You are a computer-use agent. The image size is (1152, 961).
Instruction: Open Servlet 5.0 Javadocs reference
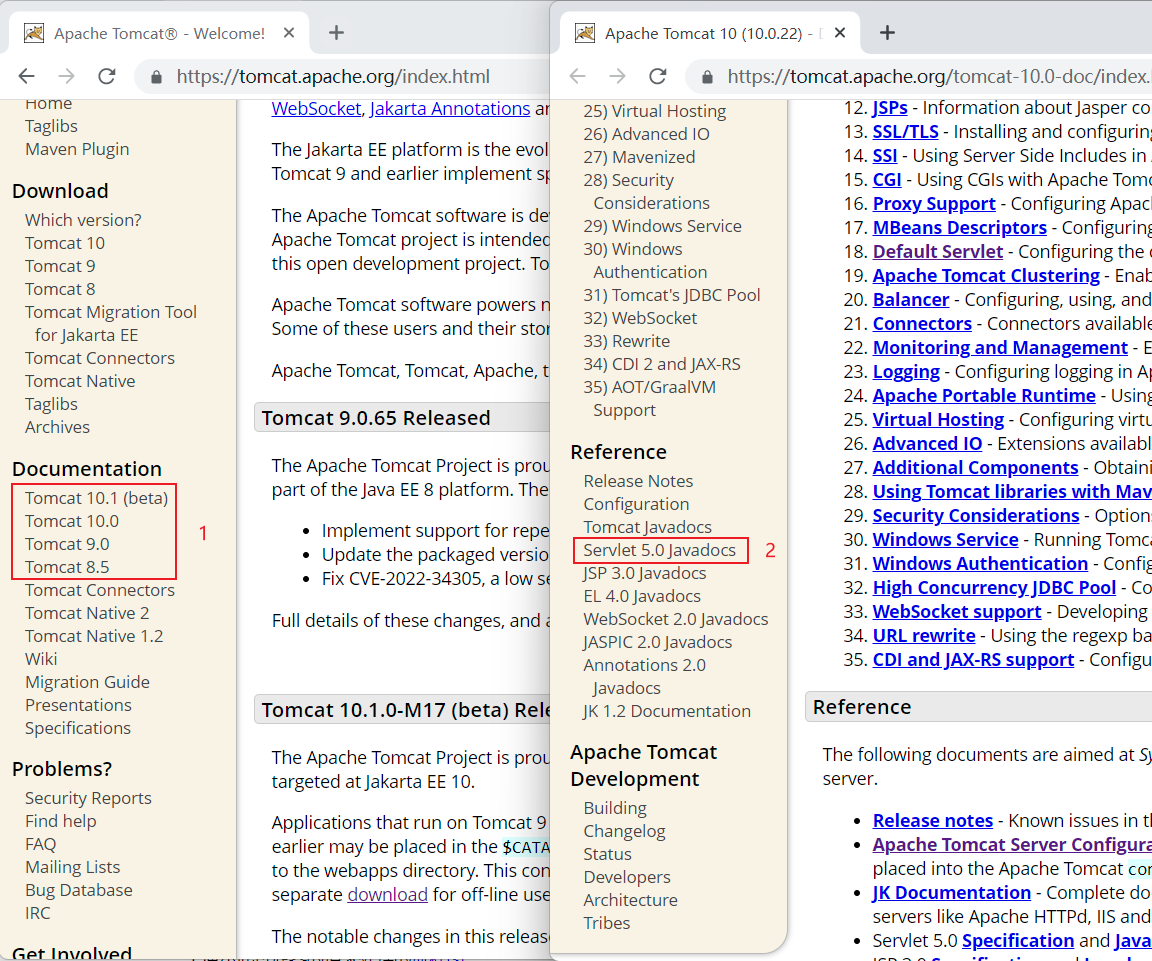click(x=660, y=550)
